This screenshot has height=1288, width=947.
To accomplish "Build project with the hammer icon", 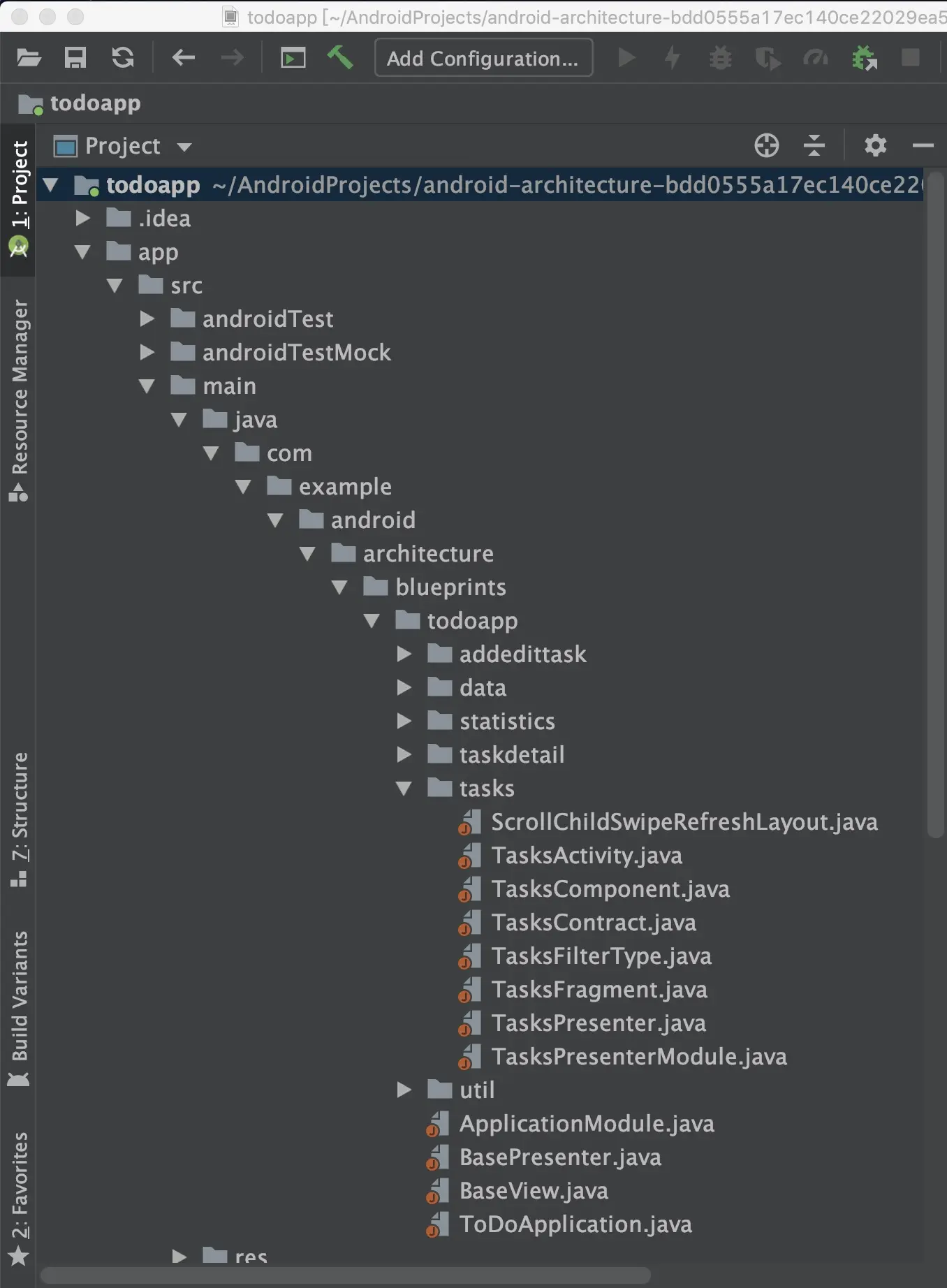I will pyautogui.click(x=340, y=57).
